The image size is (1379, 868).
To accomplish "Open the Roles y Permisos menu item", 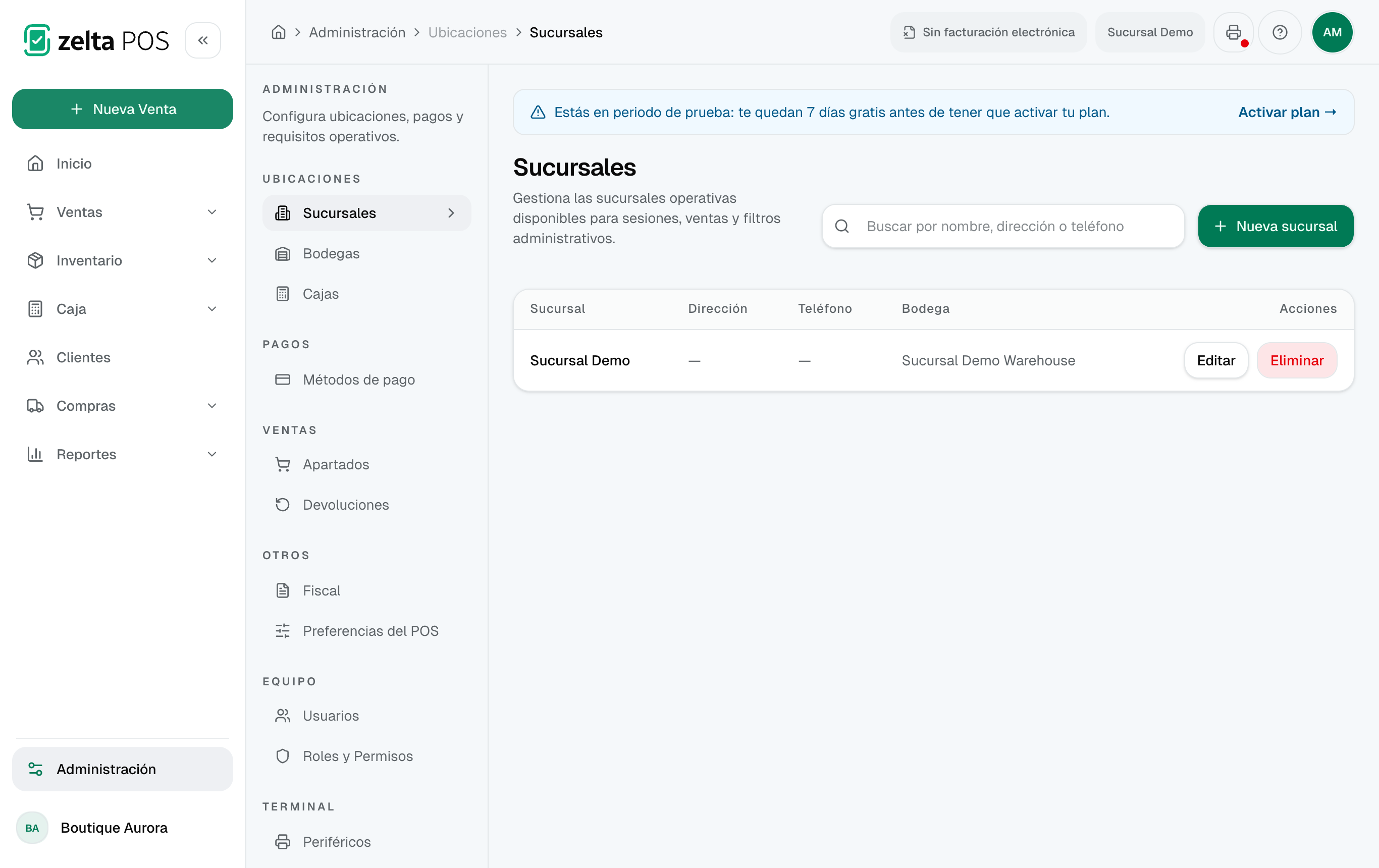I will [366, 756].
